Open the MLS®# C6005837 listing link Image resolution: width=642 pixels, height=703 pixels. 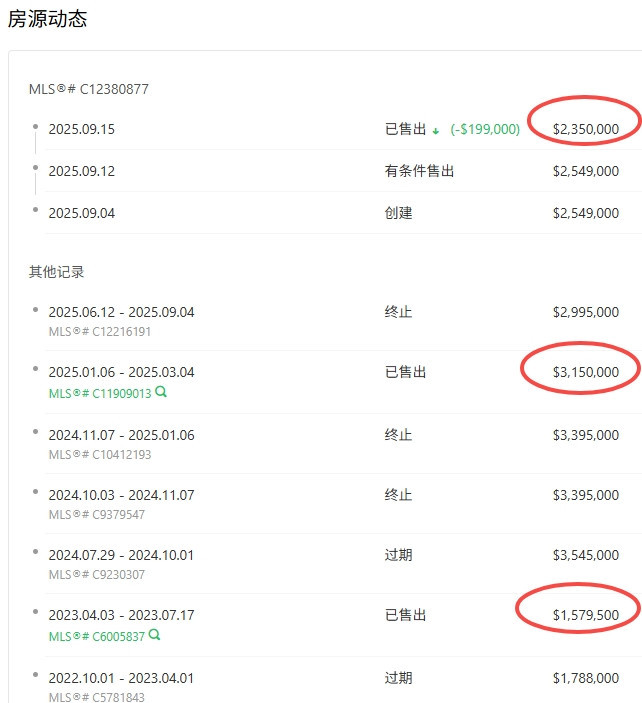point(97,636)
